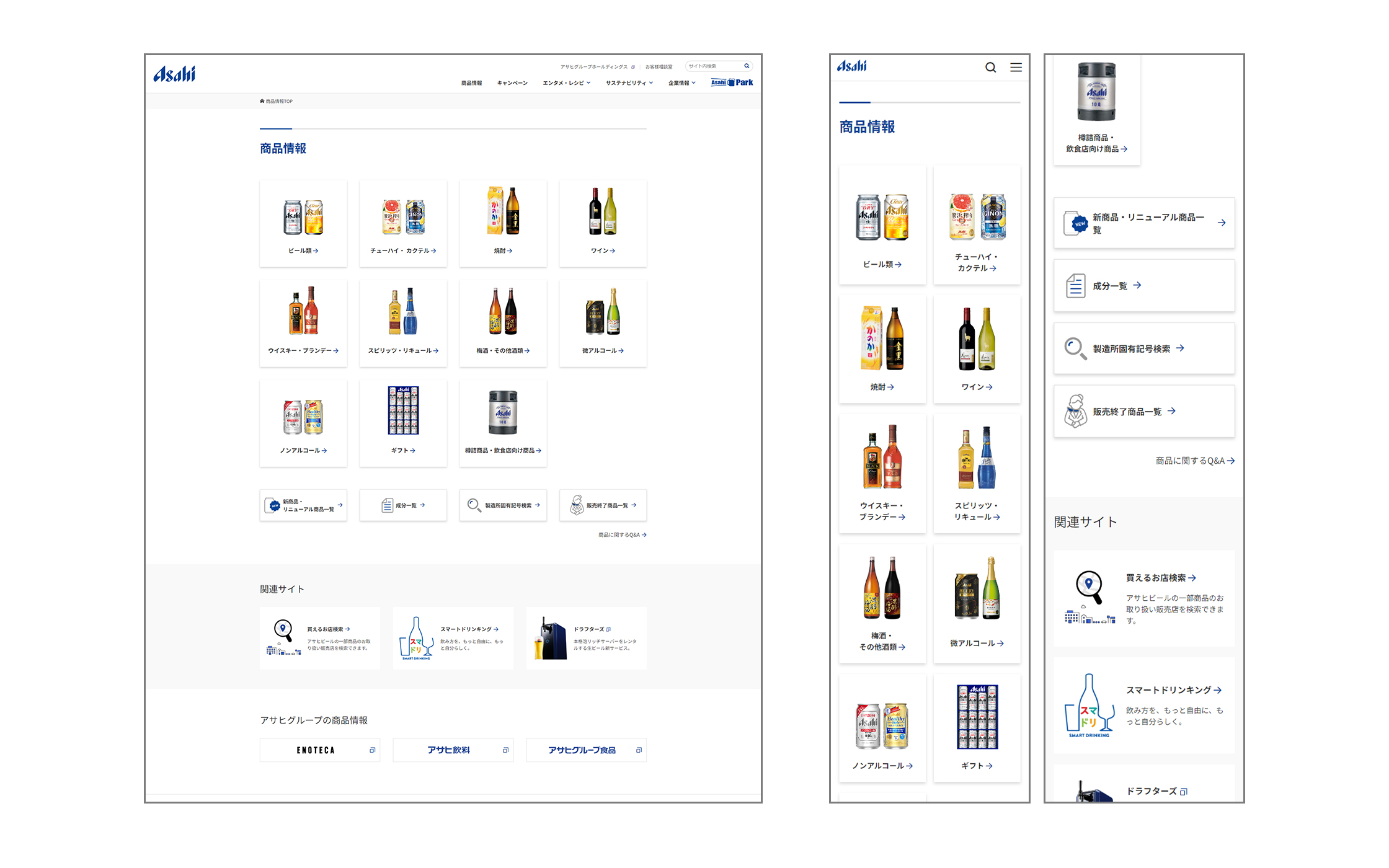Click the アサヒグループ食品 group button
This screenshot has height=868, width=1389.
[587, 750]
